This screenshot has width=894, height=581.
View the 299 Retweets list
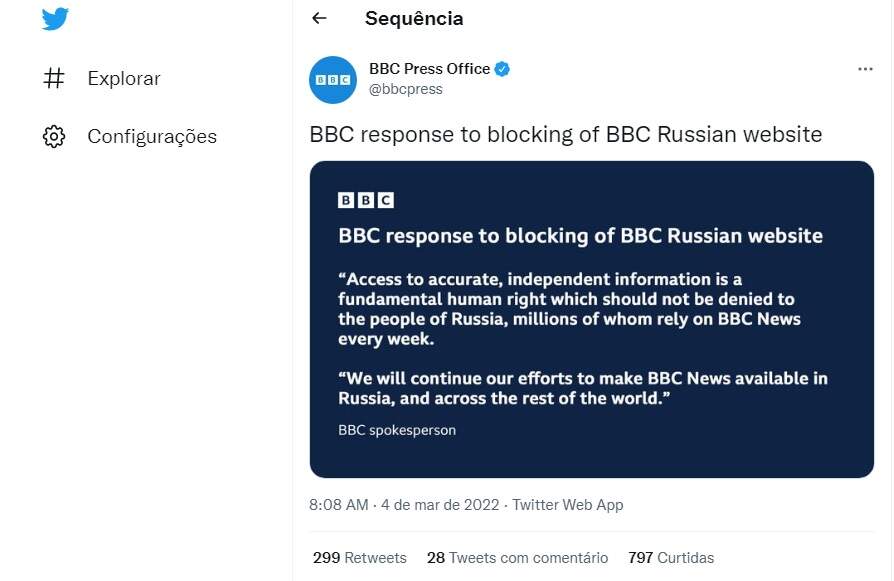click(360, 558)
